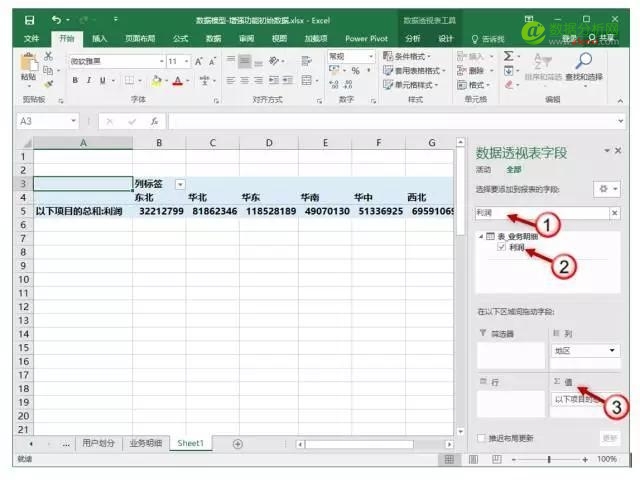Open PivotTable Analyze tab
This screenshot has width=640, height=480.
412,39
